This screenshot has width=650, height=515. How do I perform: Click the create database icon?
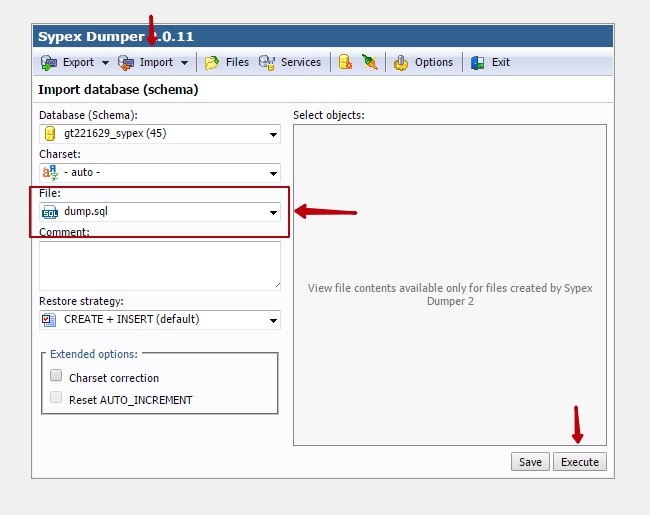click(345, 62)
